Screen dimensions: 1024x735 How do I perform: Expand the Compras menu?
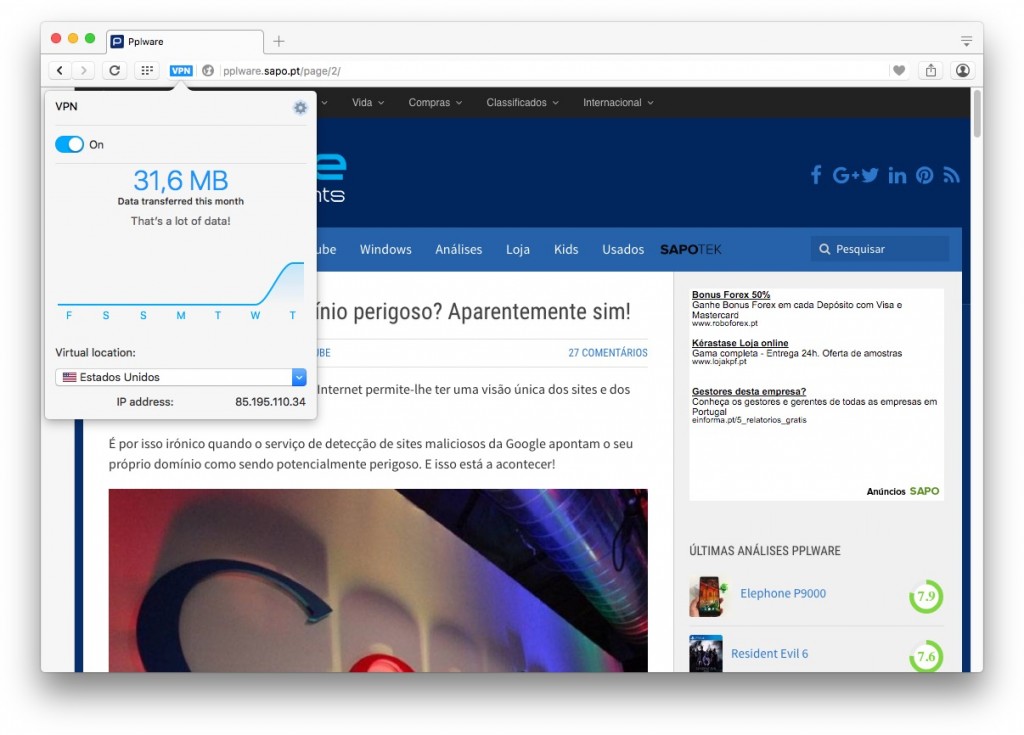click(x=435, y=103)
